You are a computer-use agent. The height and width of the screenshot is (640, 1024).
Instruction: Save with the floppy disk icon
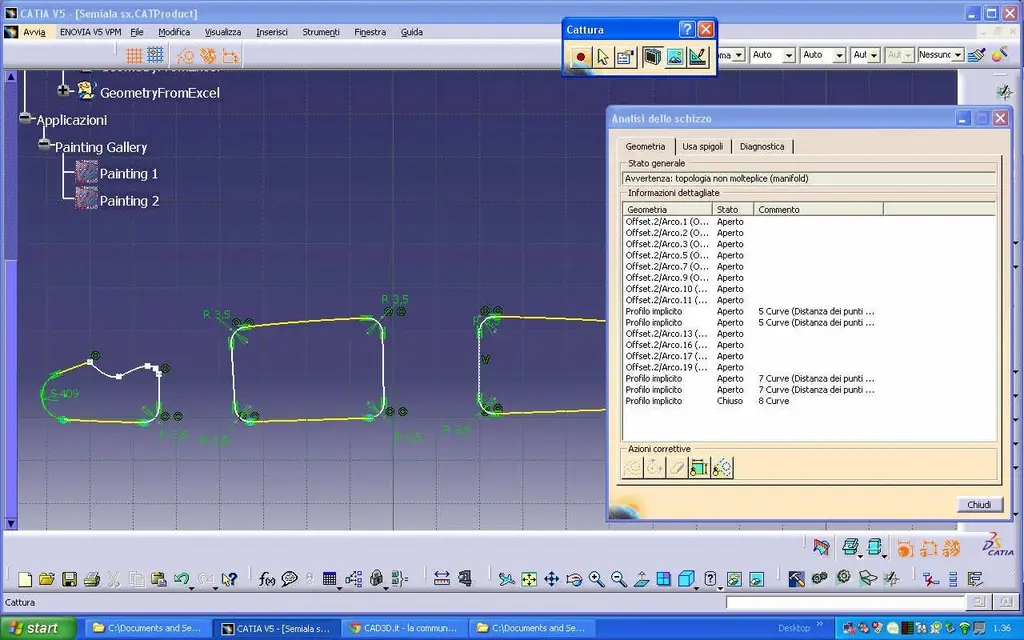point(69,579)
